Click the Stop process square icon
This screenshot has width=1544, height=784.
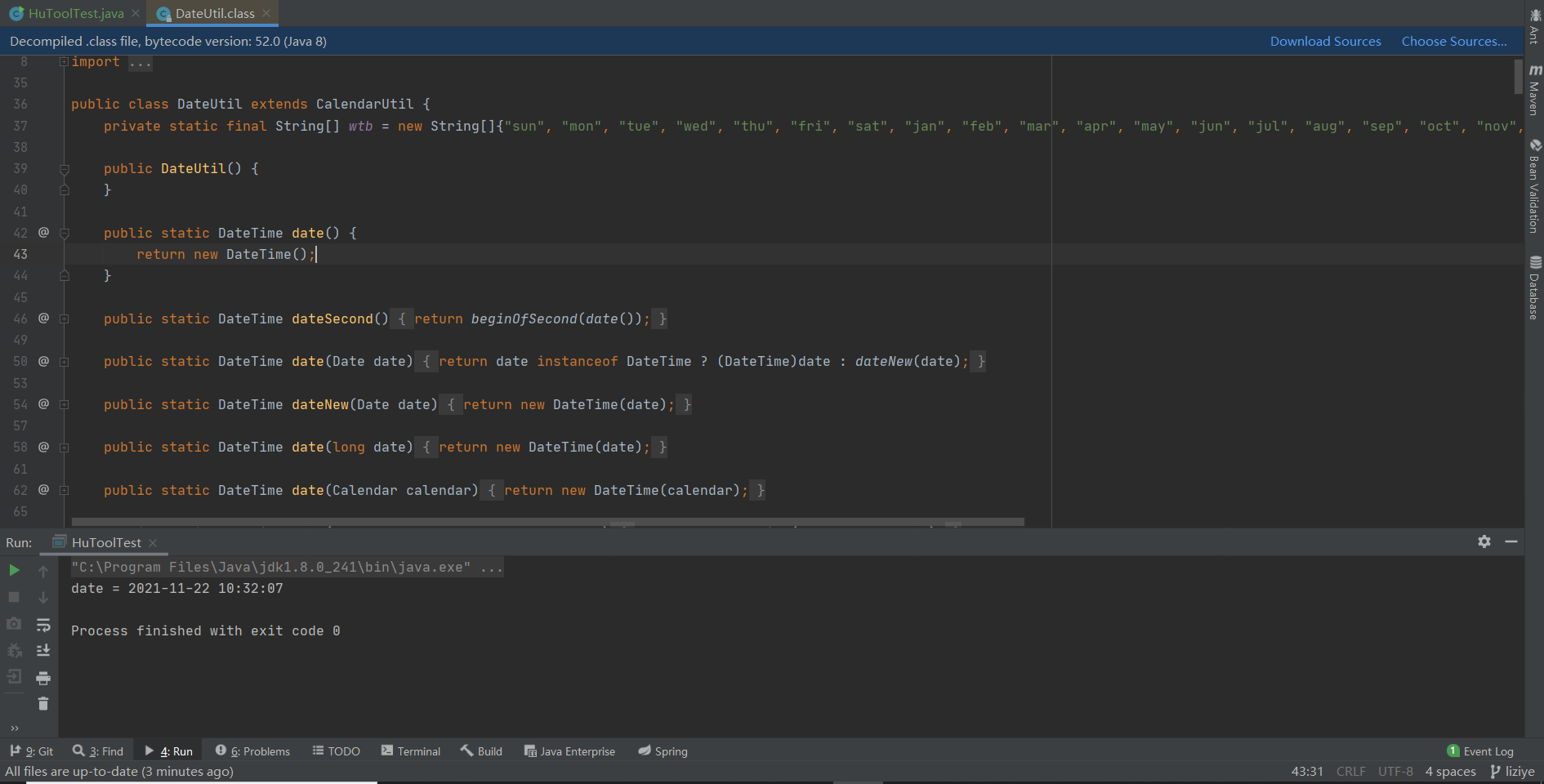[x=14, y=597]
